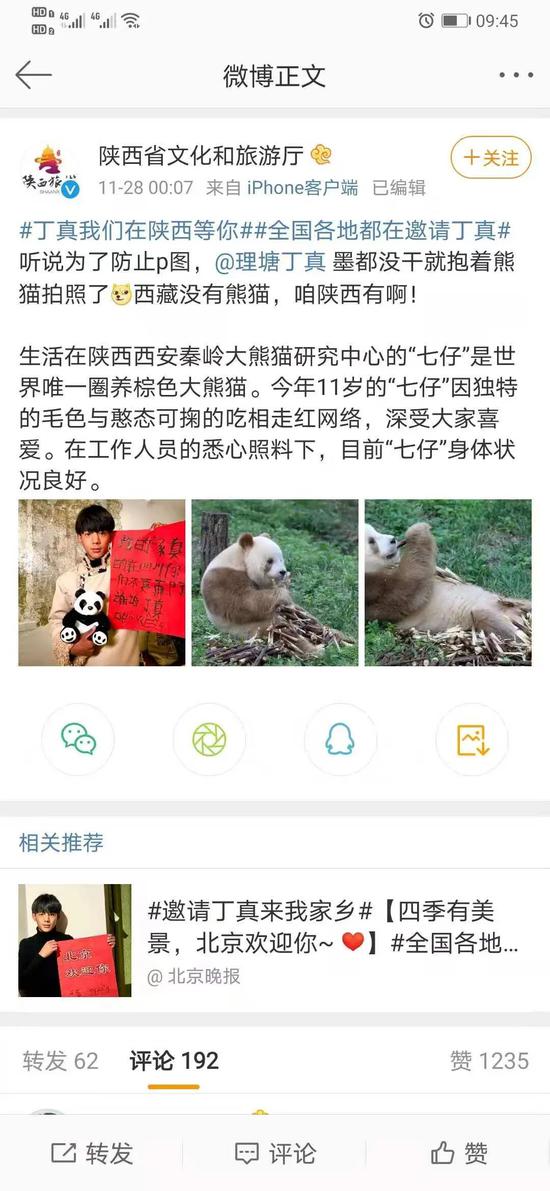Open the 陕西省文化和旅游厅 profile avatar
This screenshot has width=550, height=1191.
[x=50, y=171]
